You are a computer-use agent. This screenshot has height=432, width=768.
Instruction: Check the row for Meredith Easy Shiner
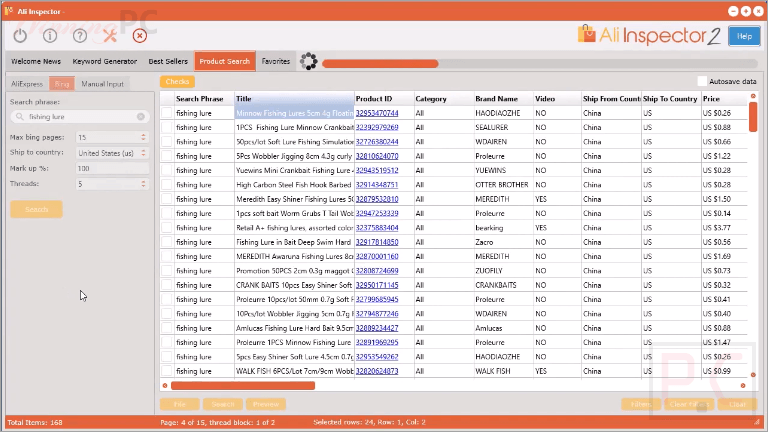pyautogui.click(x=167, y=199)
